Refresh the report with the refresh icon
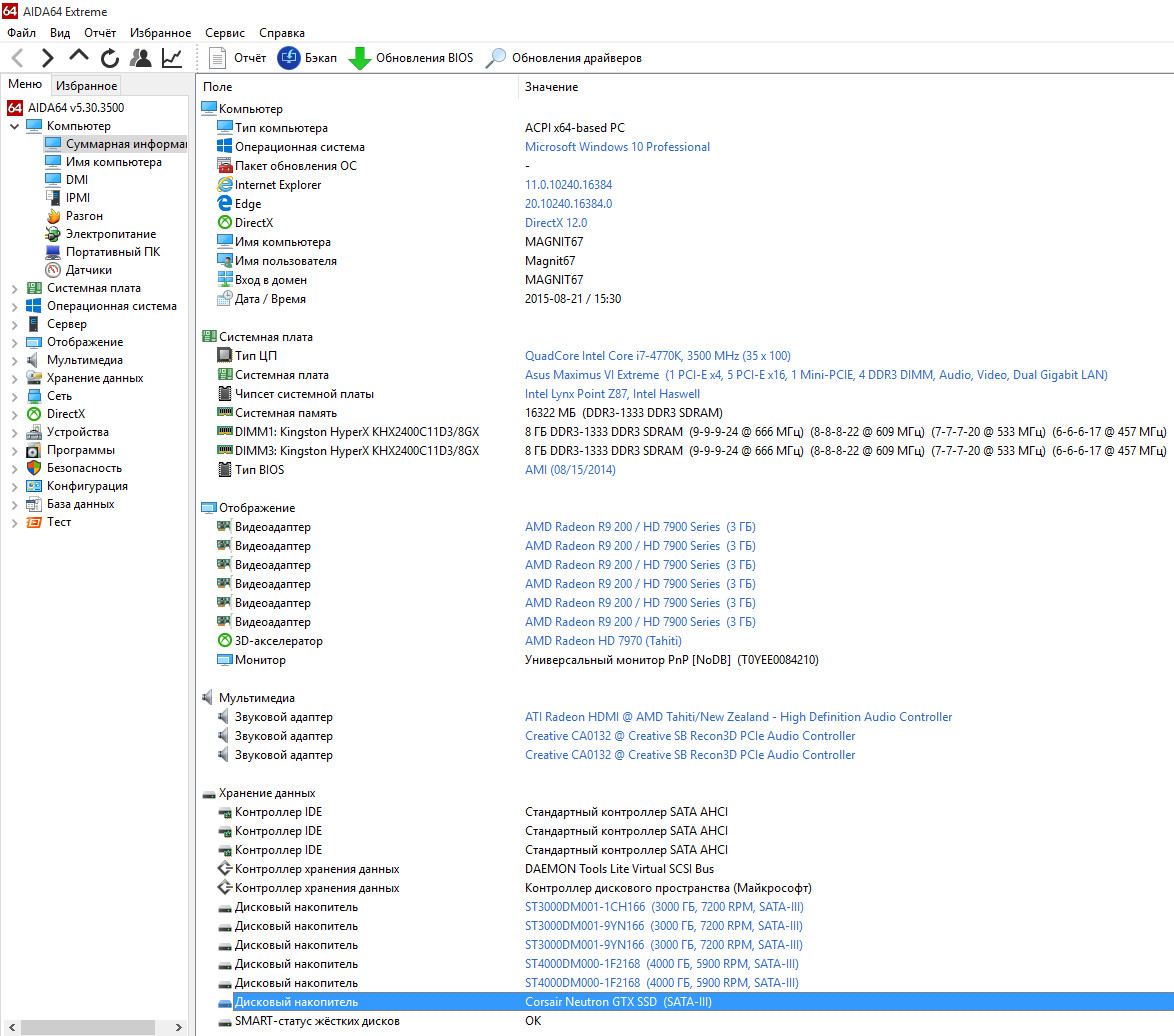The height and width of the screenshot is (1036, 1174). [110, 58]
